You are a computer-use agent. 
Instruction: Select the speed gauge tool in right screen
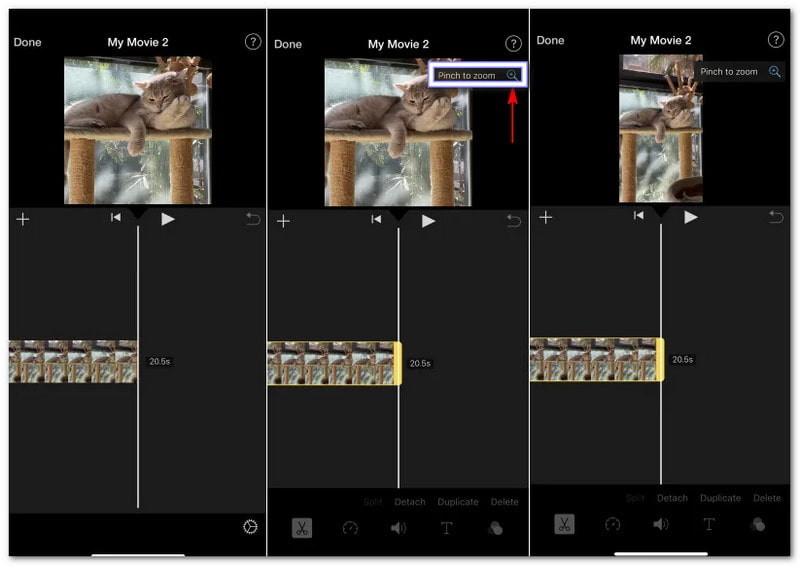click(x=613, y=524)
